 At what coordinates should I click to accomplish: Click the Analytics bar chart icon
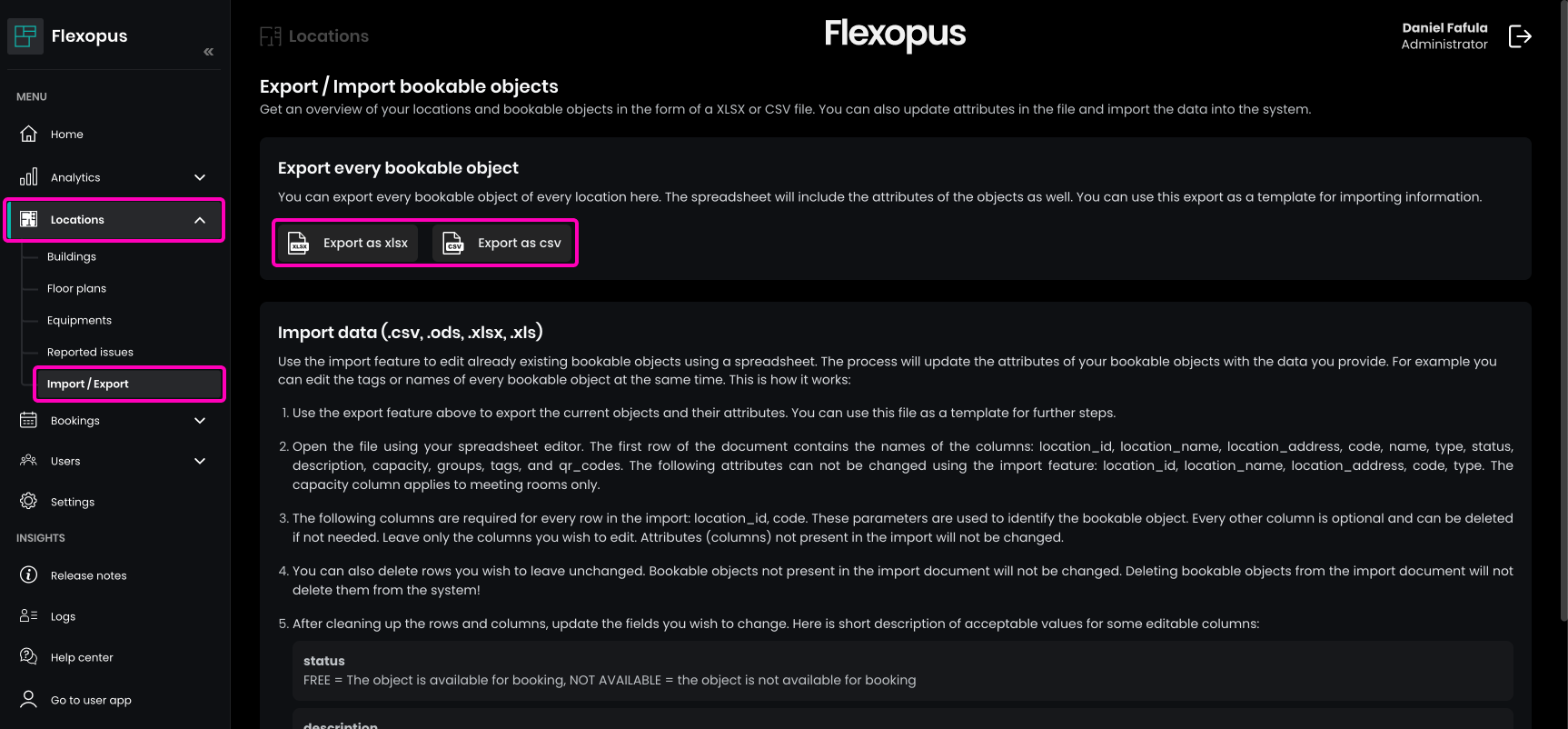click(x=29, y=177)
